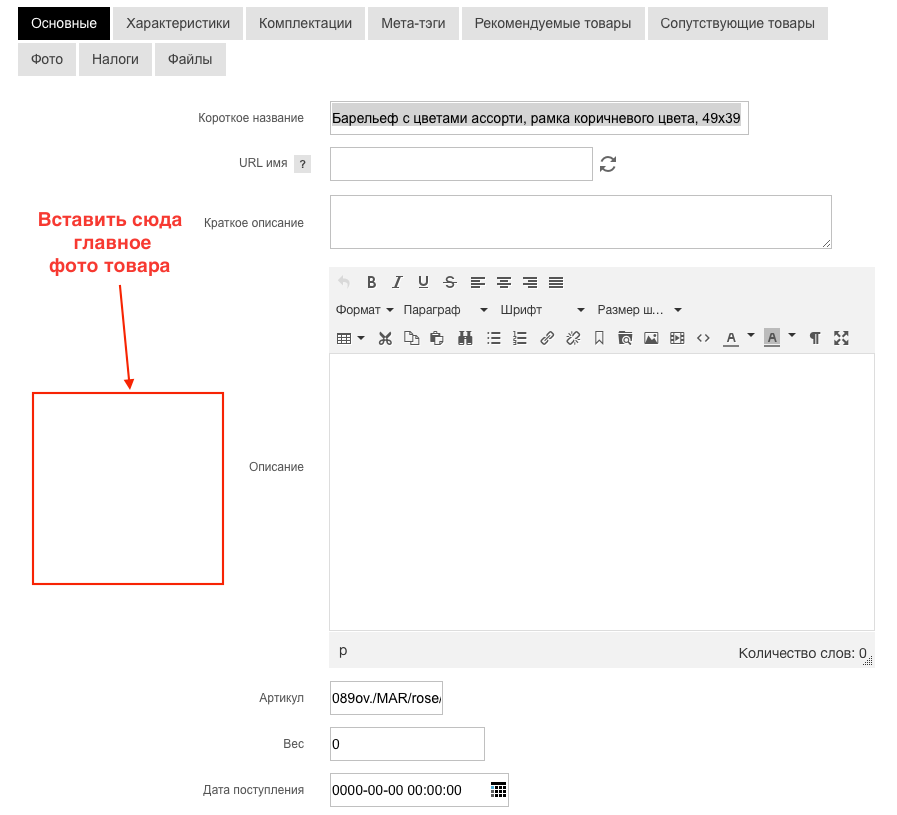Screen dimensions: 897x815
Task: Insert an image via the editor toolbar
Action: click(x=651, y=338)
